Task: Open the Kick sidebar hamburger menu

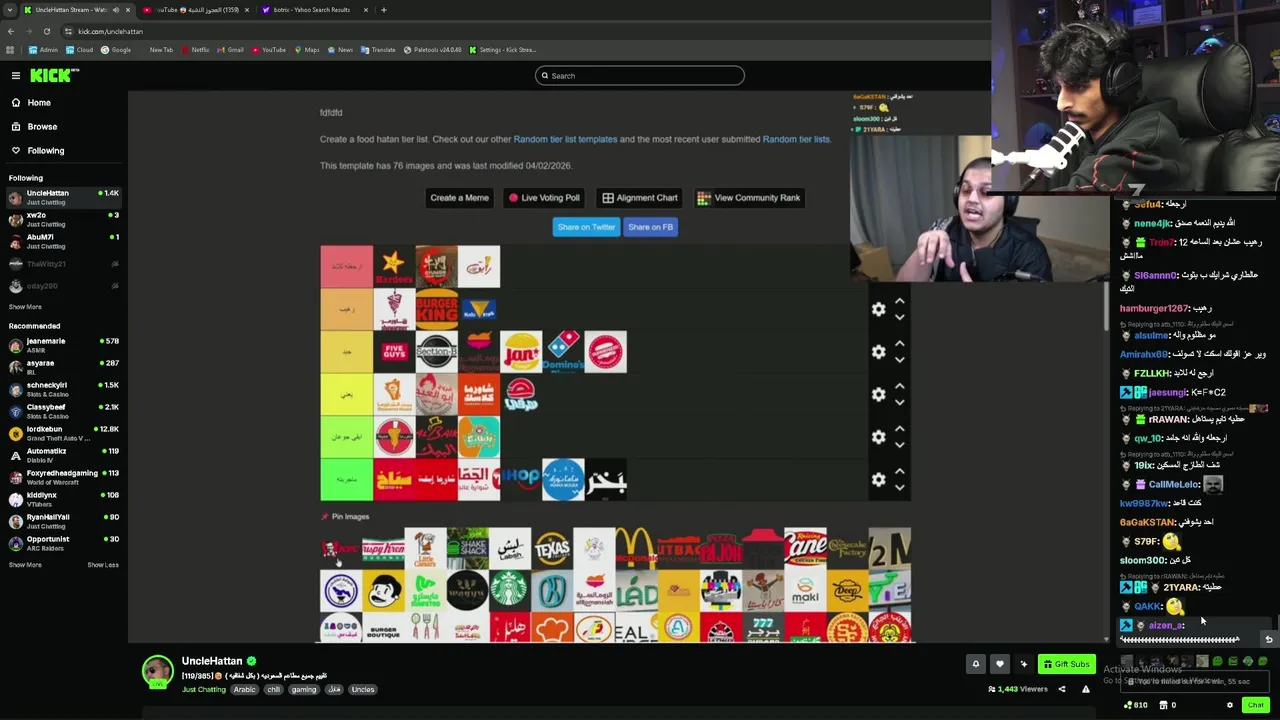Action: click(x=16, y=76)
